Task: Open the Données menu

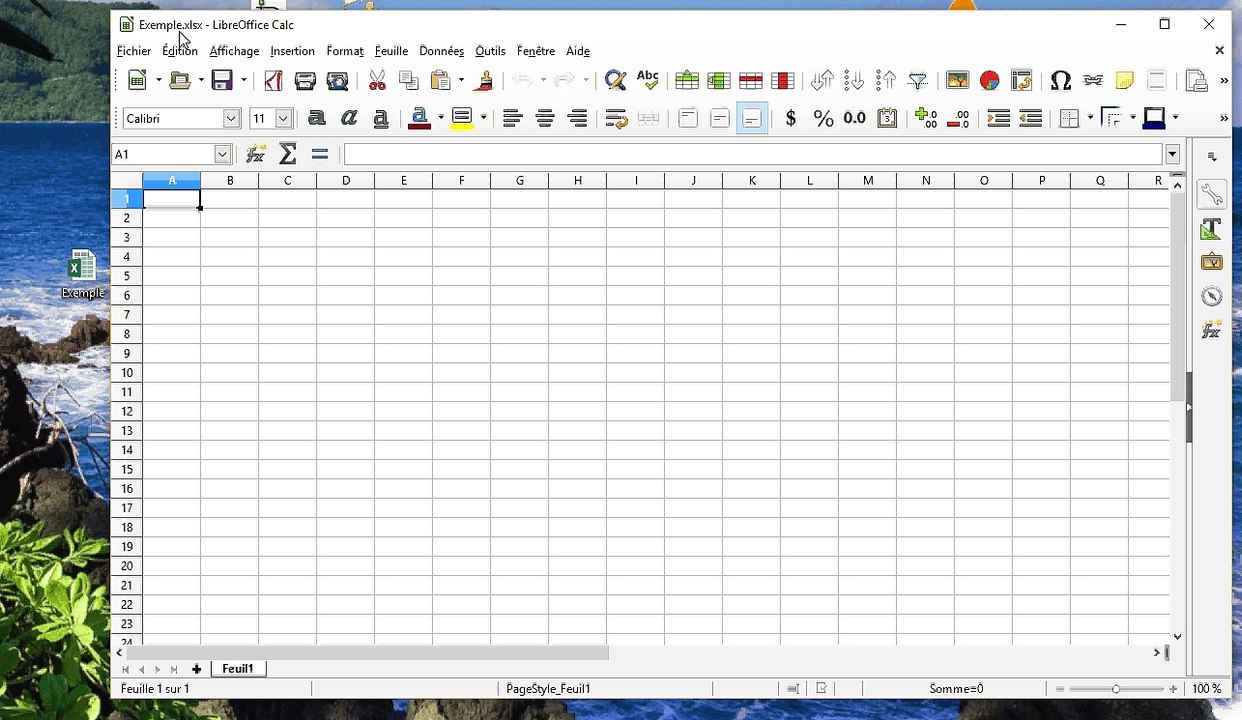Action: pyautogui.click(x=442, y=51)
